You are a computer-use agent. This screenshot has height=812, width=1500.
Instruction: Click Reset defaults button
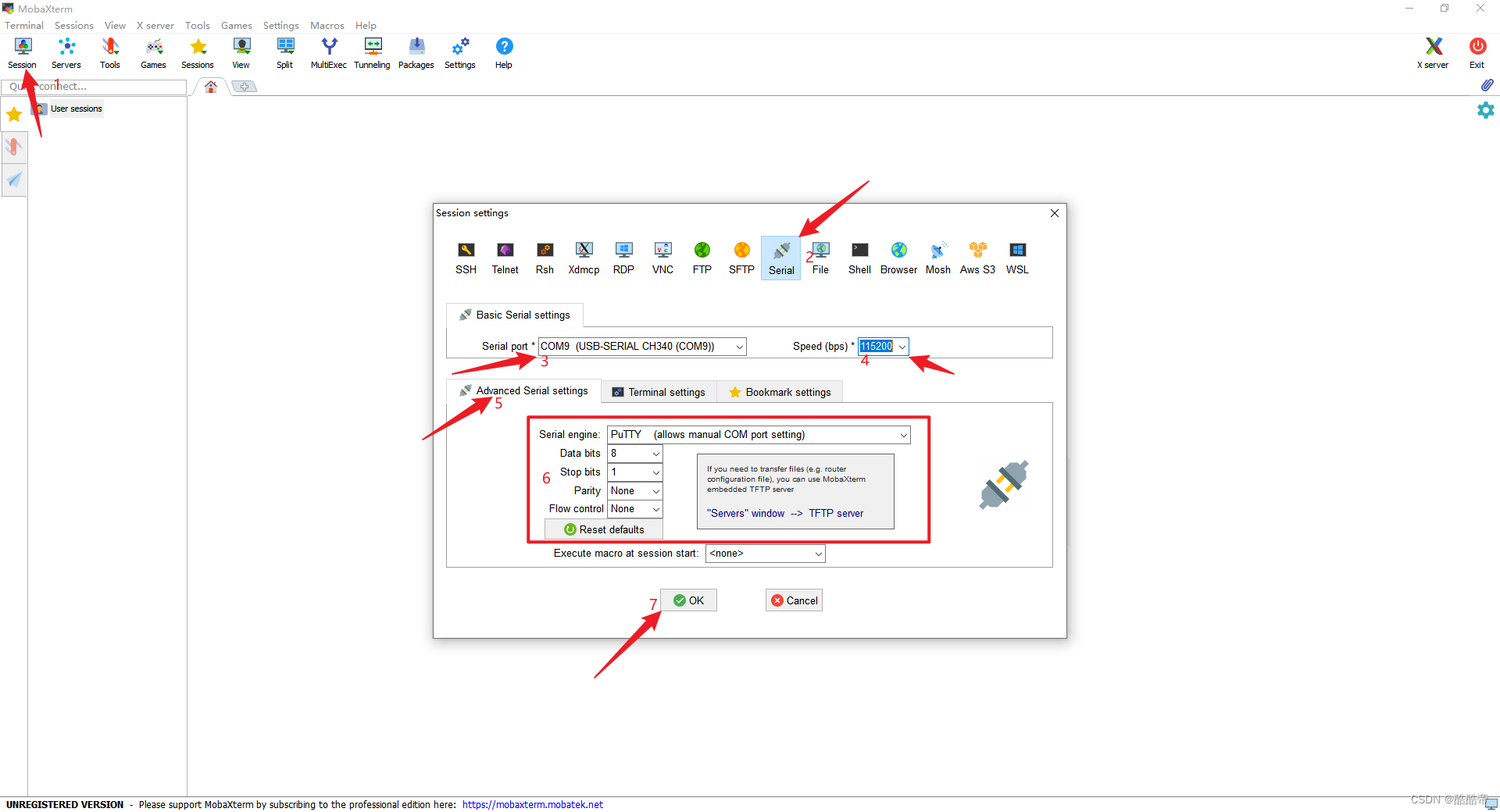pos(604,529)
